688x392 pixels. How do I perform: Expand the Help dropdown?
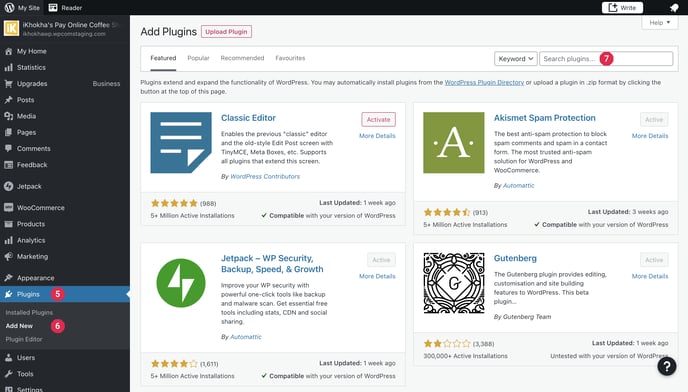(x=659, y=22)
